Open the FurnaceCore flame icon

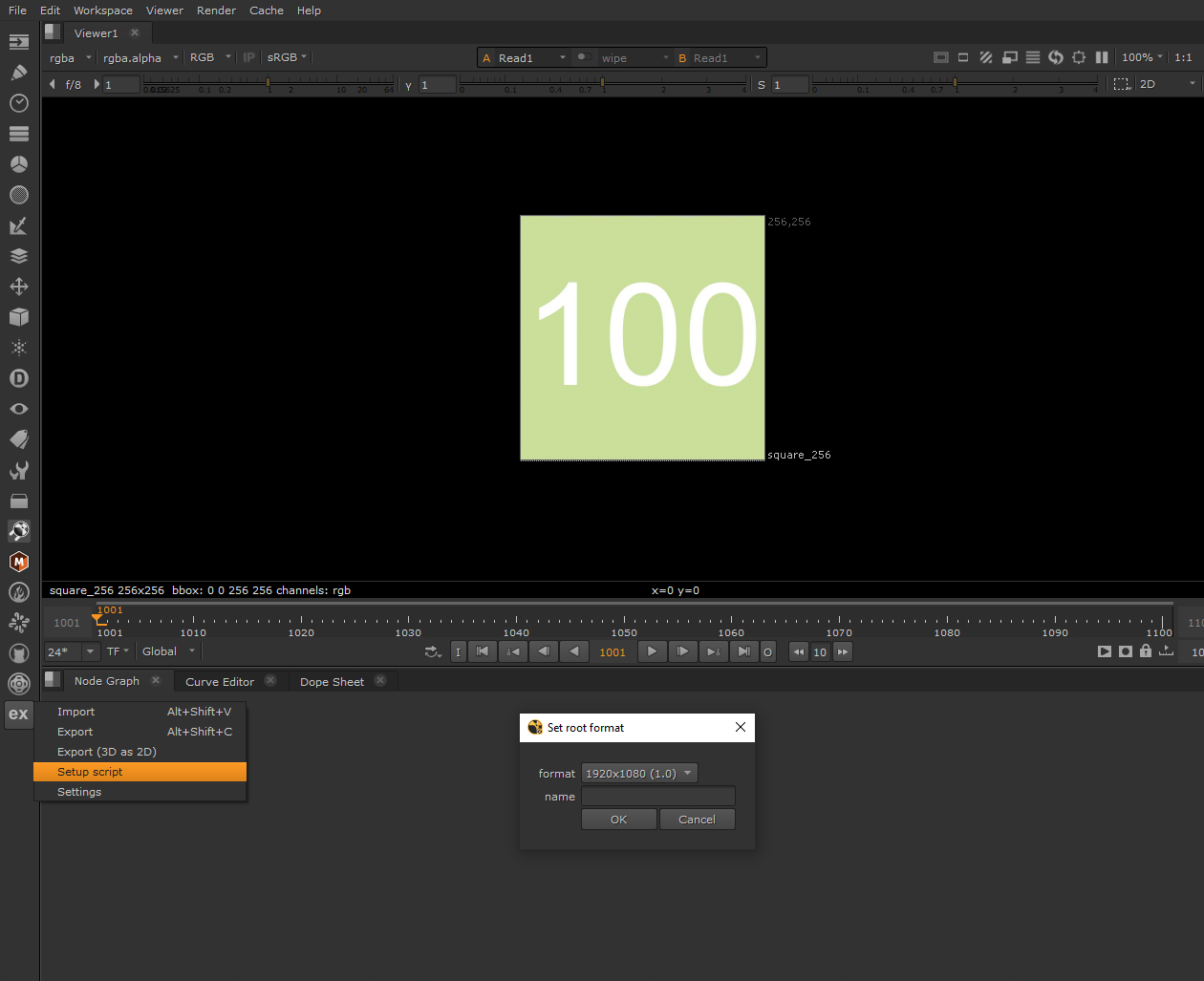click(x=19, y=592)
